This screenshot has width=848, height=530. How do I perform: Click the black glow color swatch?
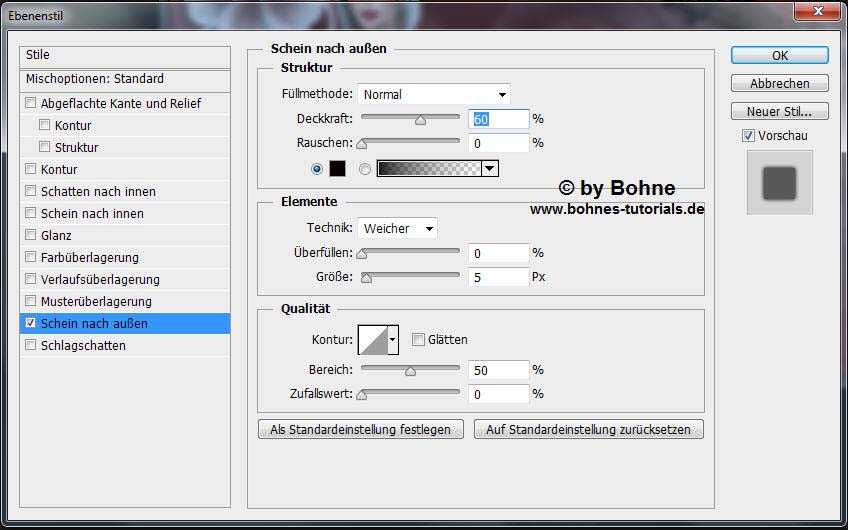pos(337,168)
